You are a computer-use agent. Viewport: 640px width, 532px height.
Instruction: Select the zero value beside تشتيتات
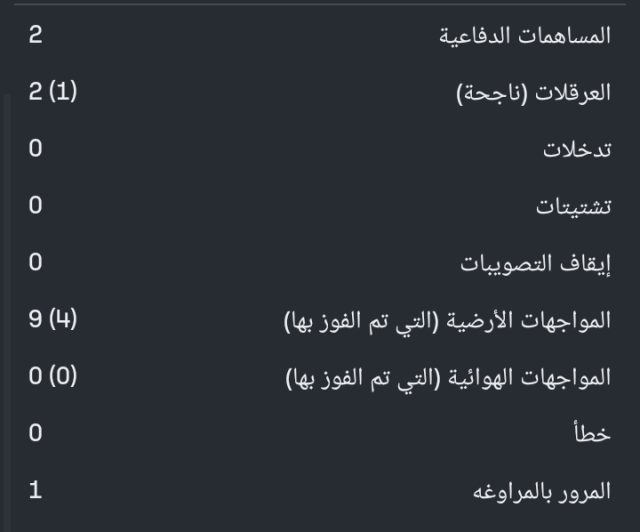[35, 207]
